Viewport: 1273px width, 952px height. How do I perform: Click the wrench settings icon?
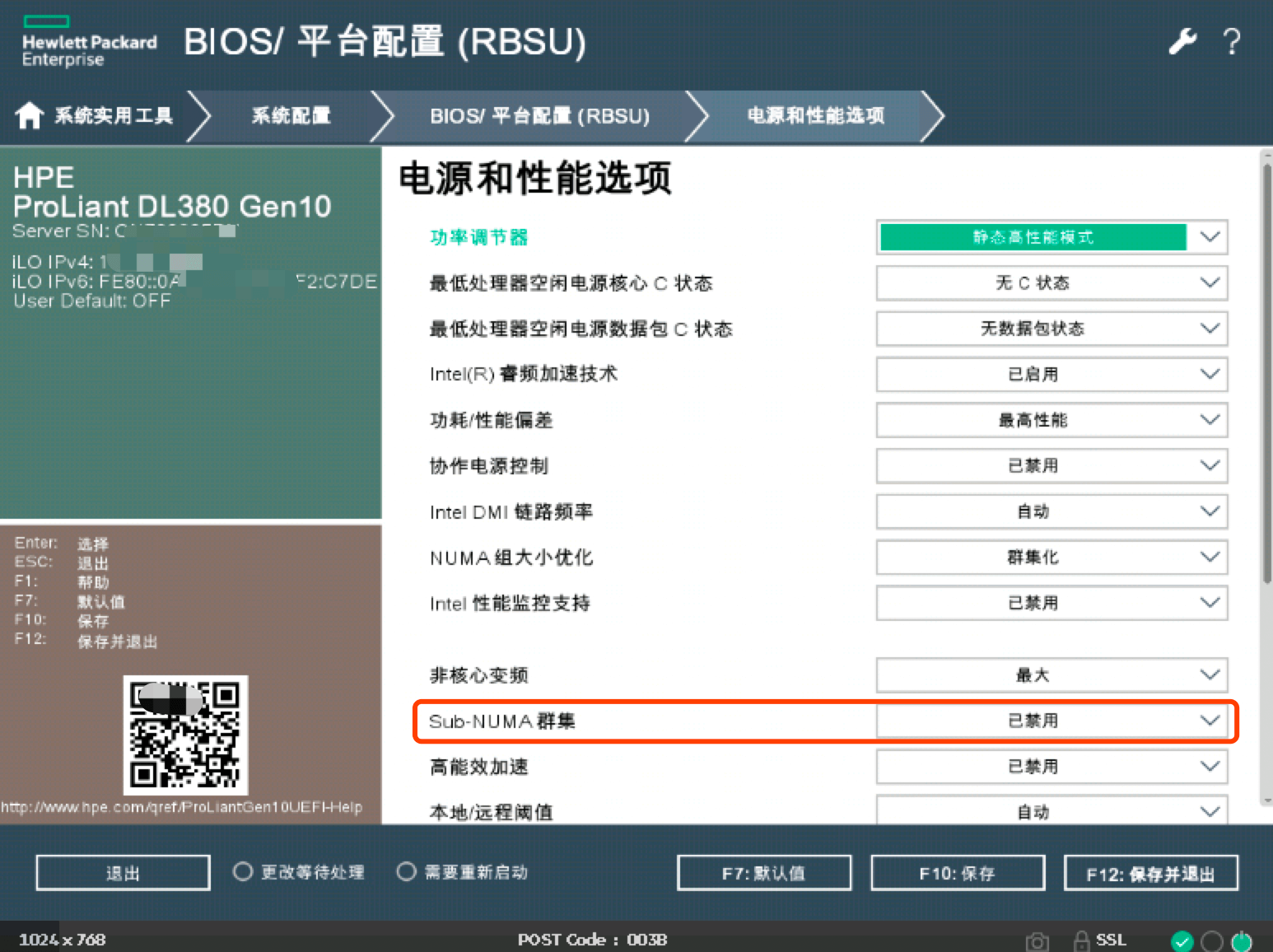coord(1182,40)
